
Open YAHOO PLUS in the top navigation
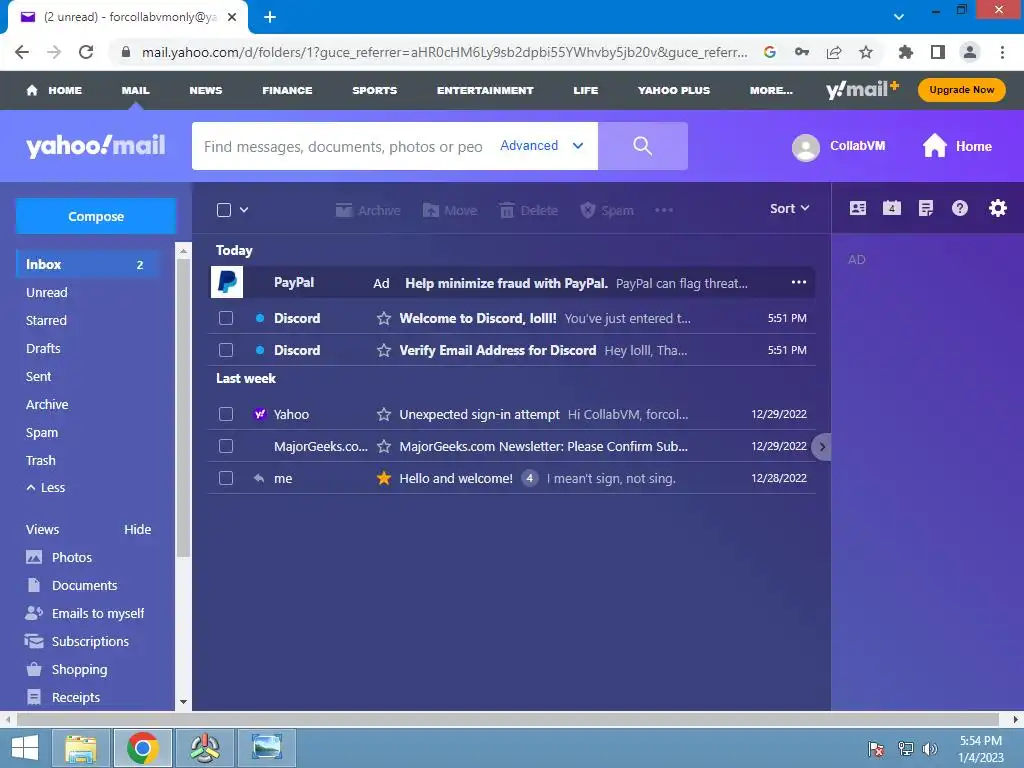tap(674, 90)
